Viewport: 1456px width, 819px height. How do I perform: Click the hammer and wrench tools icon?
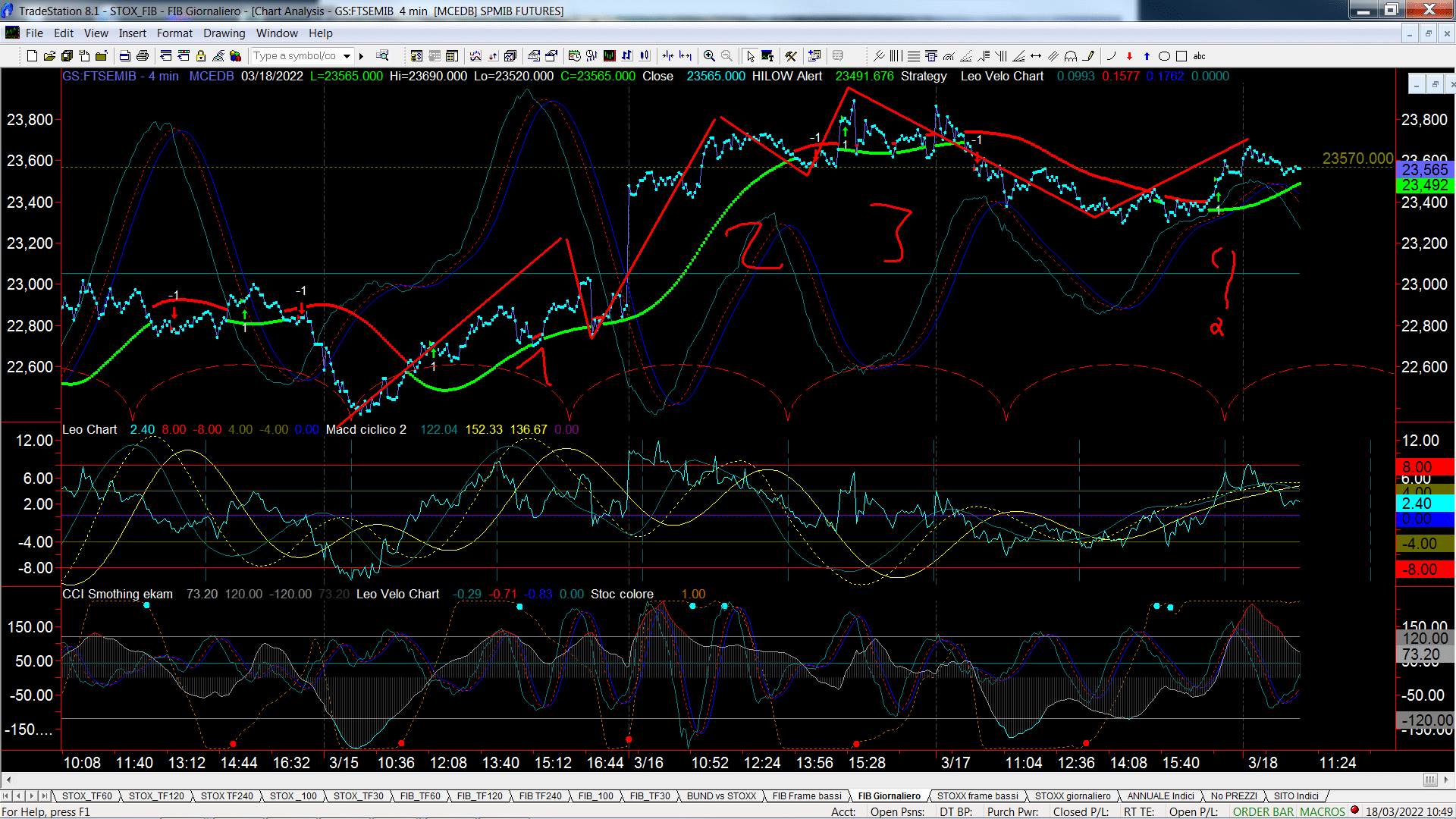(791, 56)
